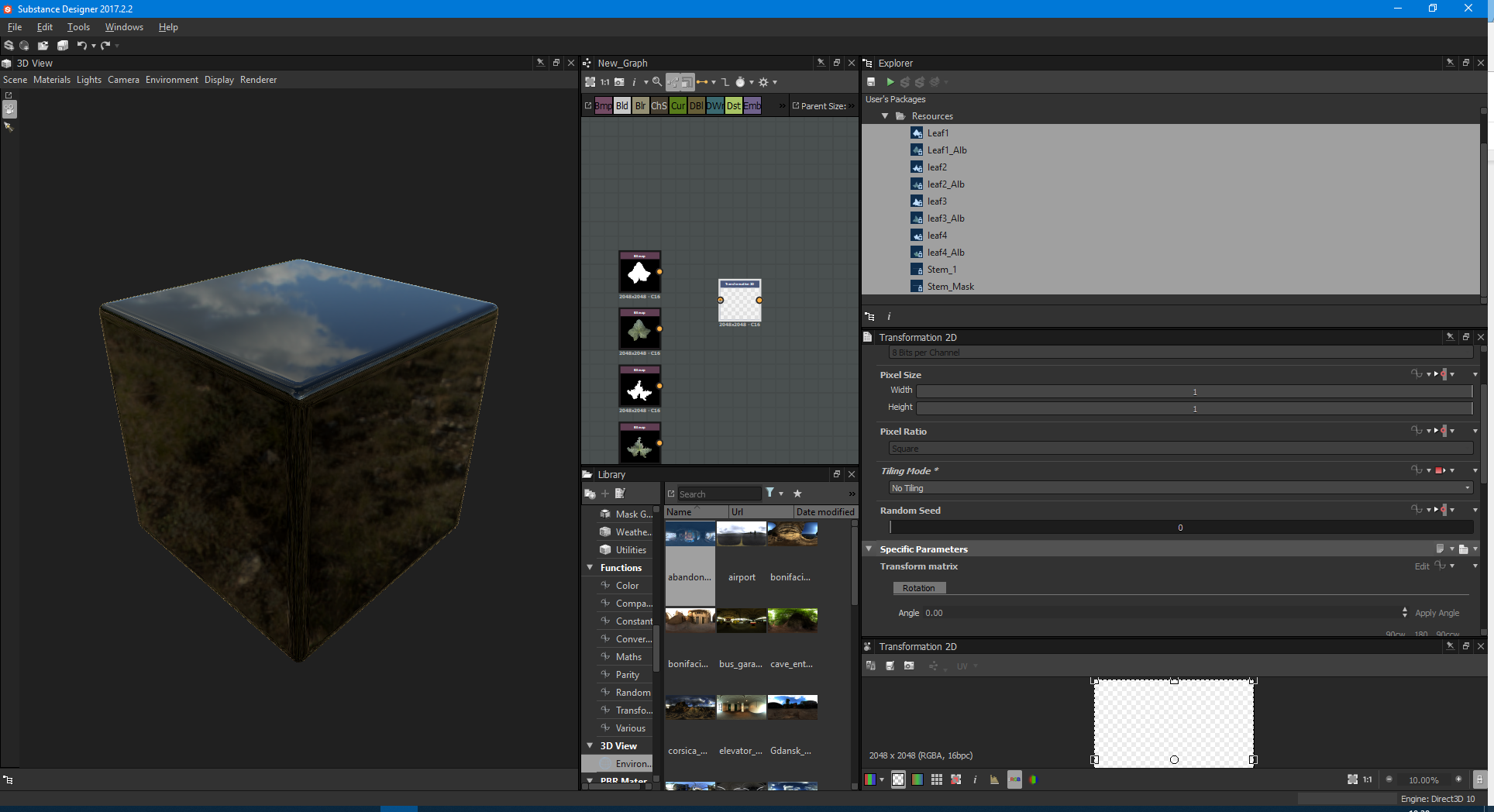
Task: Click the Library search field
Action: (718, 494)
